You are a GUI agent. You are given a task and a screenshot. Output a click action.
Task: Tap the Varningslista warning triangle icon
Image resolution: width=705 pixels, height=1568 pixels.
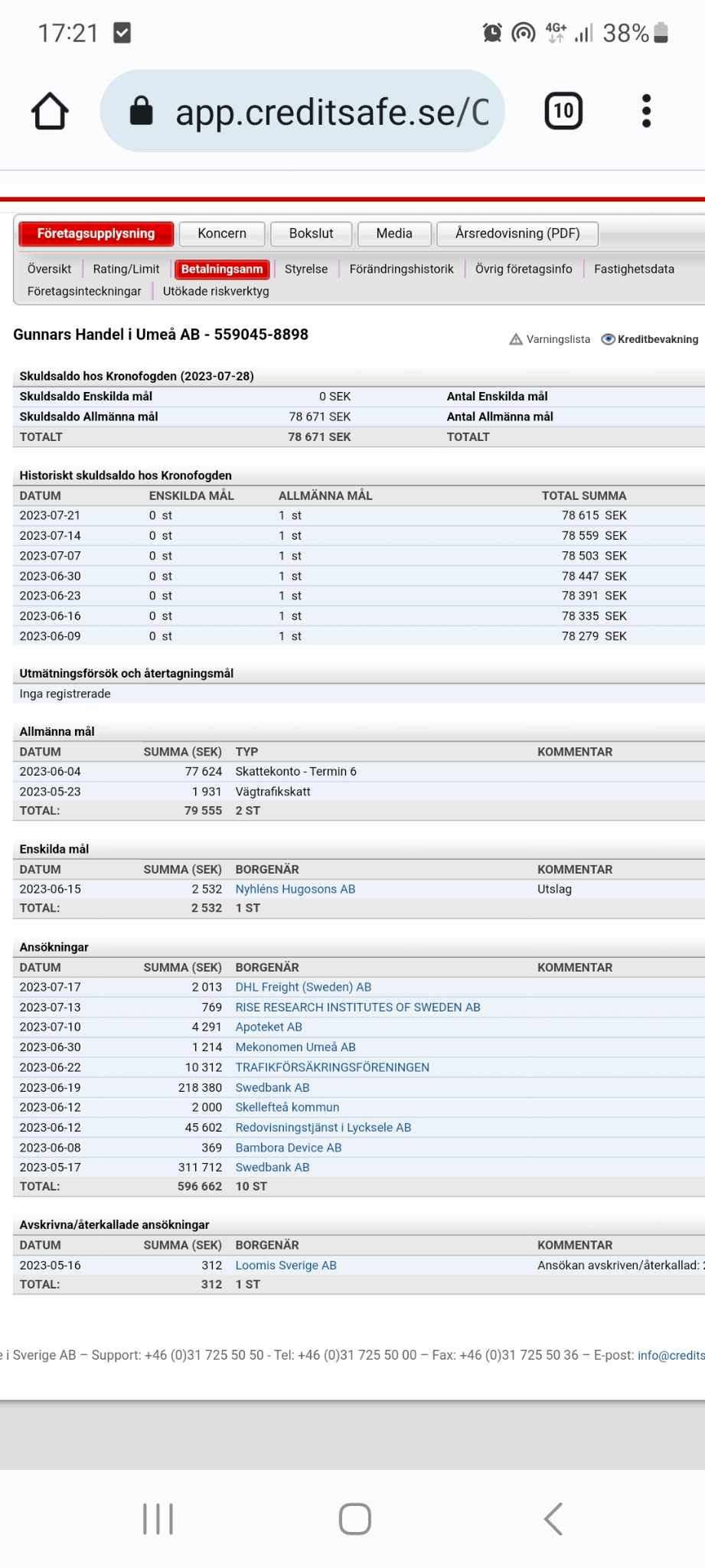516,339
